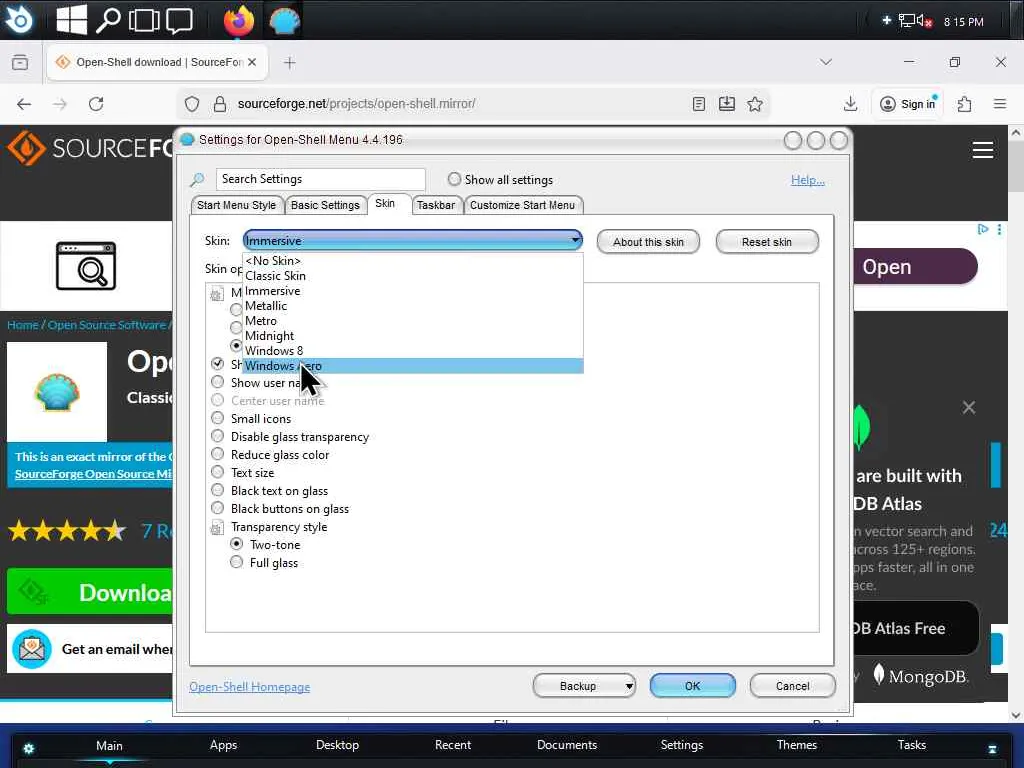Choose Windows 8 from the skin list
1024x768 pixels.
(412, 351)
